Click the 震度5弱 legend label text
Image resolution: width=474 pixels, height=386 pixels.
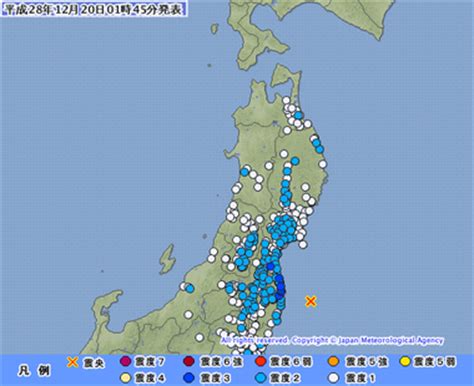[x=435, y=362]
